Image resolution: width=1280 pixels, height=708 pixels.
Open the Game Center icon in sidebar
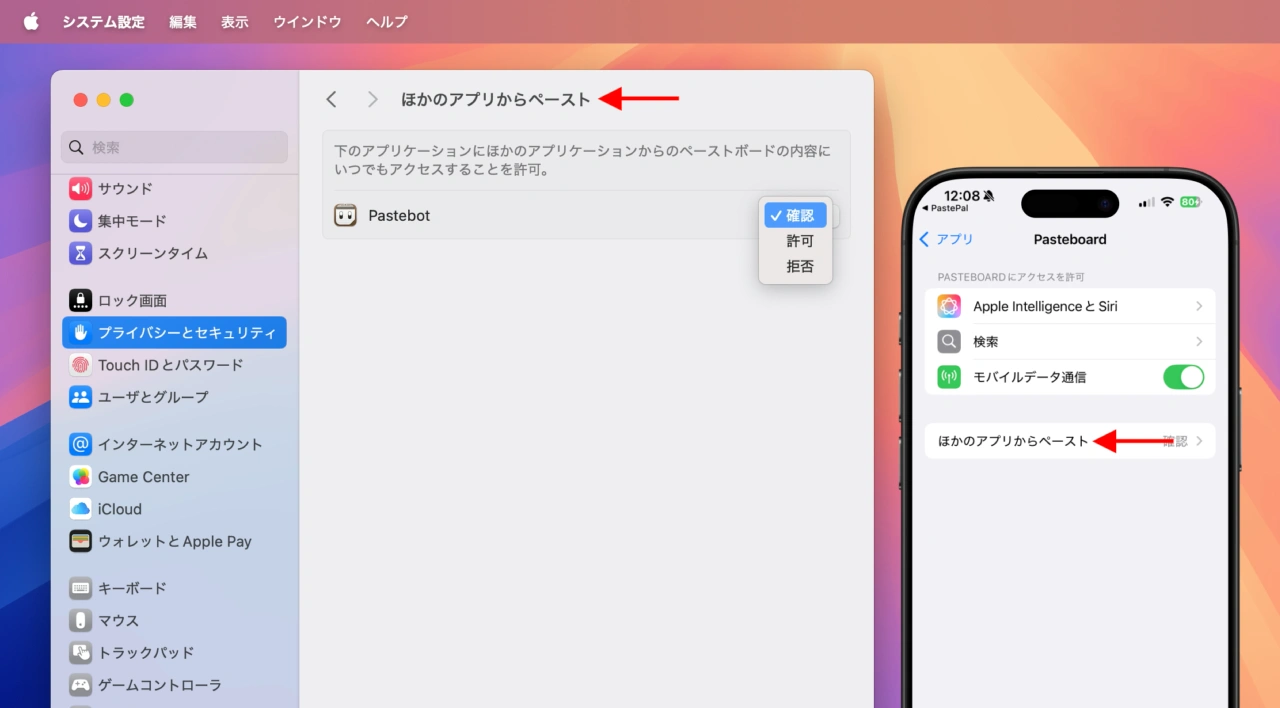80,477
